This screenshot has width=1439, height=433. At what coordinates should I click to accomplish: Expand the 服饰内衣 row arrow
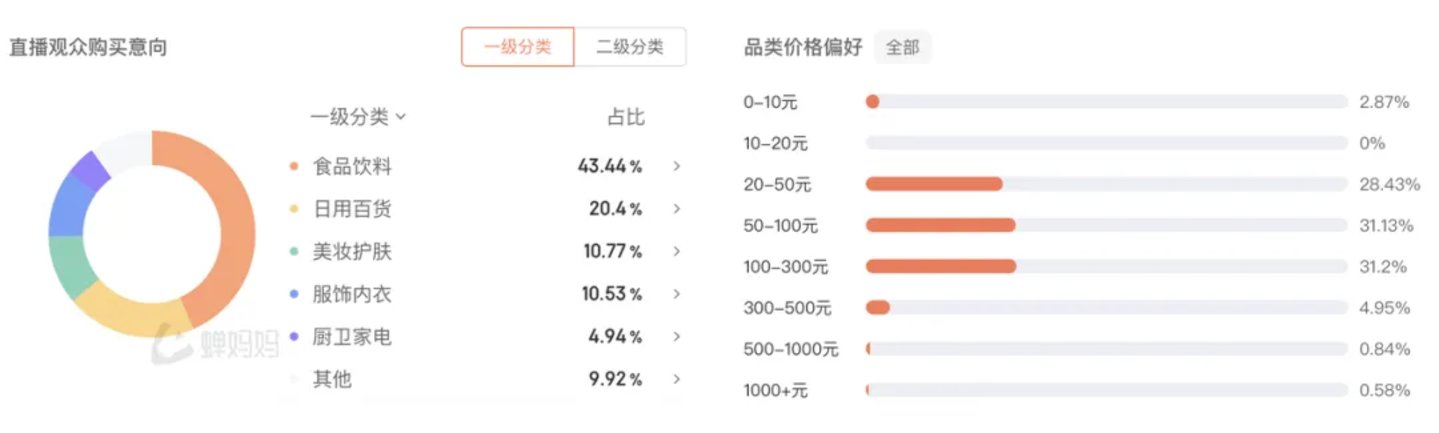[x=677, y=294]
